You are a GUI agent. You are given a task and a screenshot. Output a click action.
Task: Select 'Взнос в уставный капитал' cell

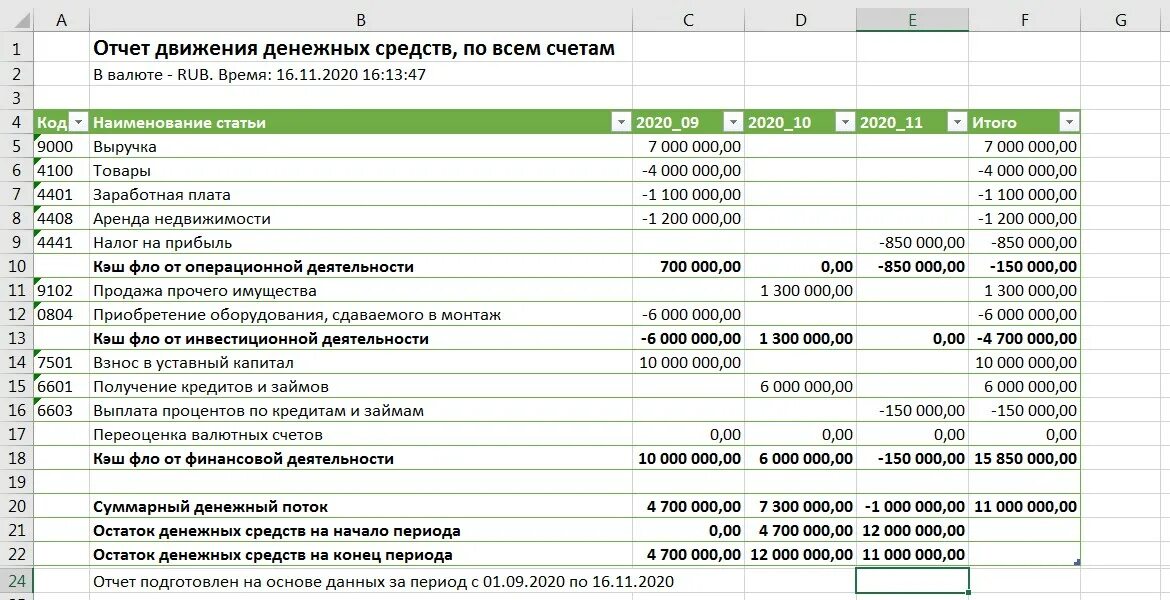pyautogui.click(x=361, y=363)
